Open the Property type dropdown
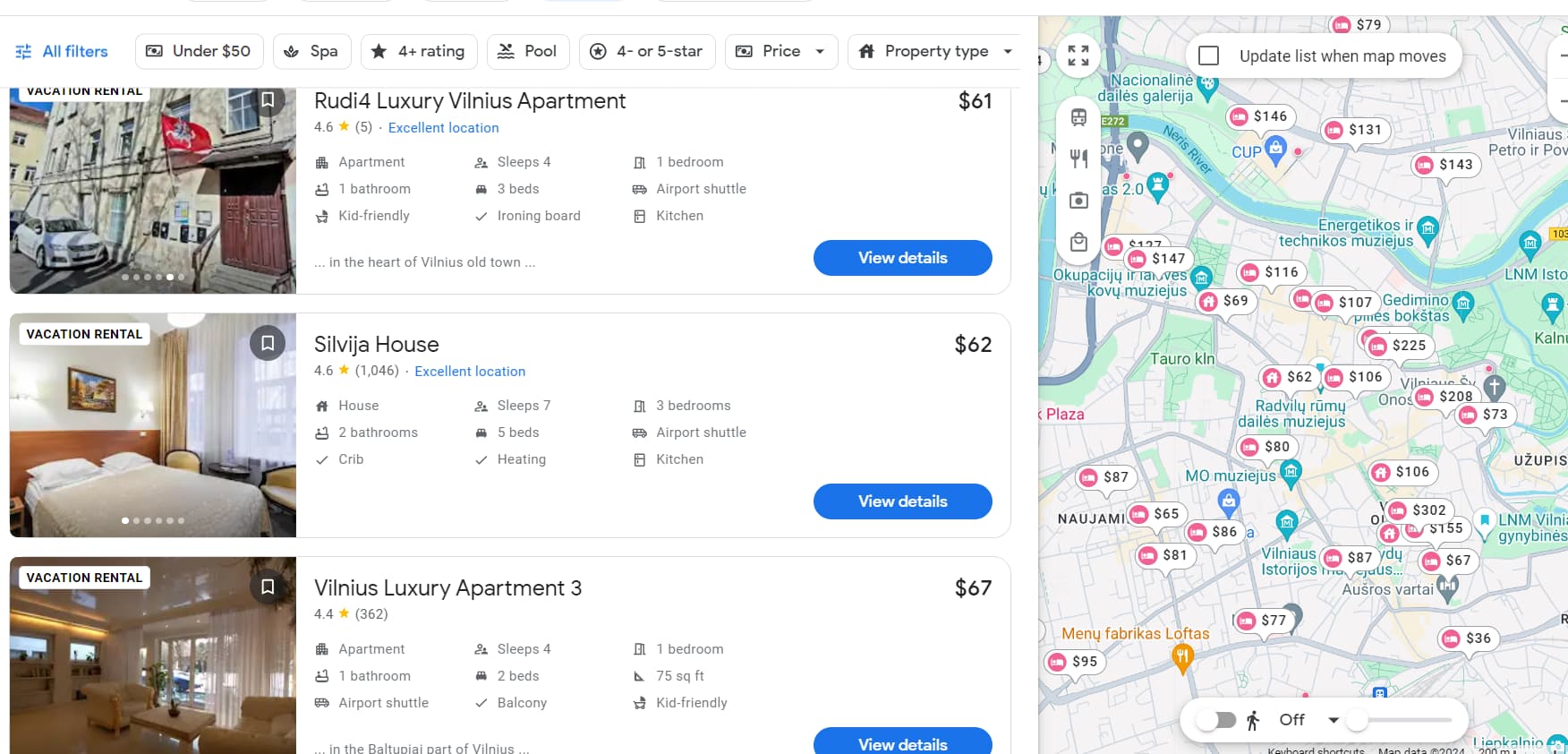This screenshot has height=754, width=1568. (x=935, y=52)
